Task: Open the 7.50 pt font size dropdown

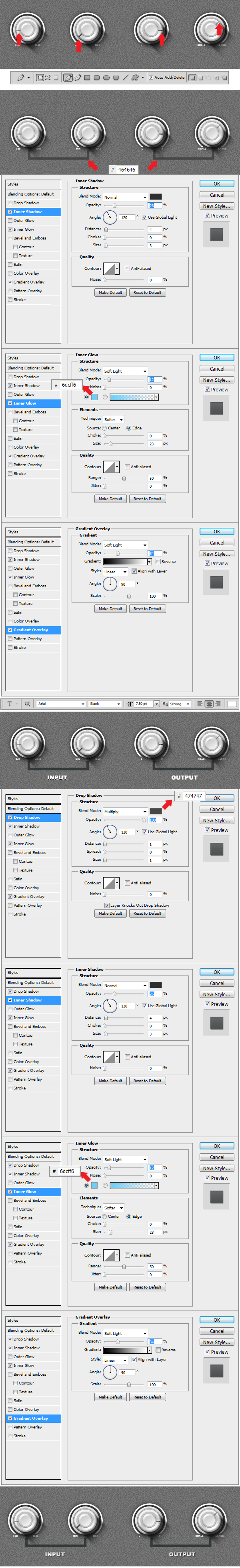Action: (156, 704)
